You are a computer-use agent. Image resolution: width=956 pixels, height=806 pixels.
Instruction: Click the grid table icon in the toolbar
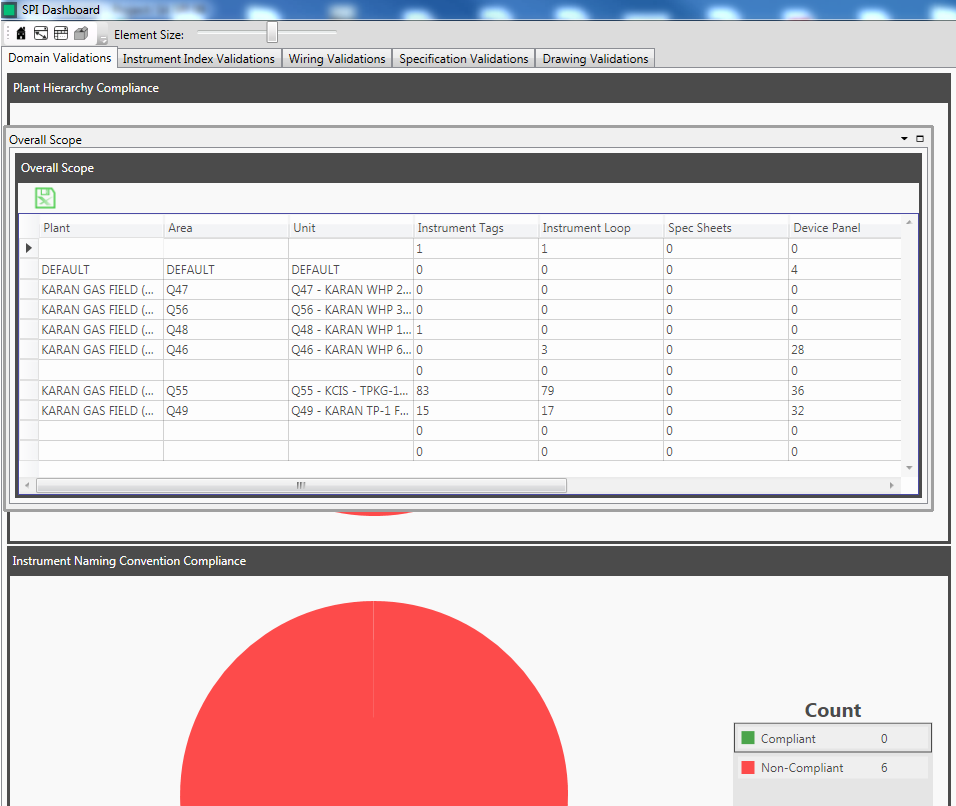(61, 34)
